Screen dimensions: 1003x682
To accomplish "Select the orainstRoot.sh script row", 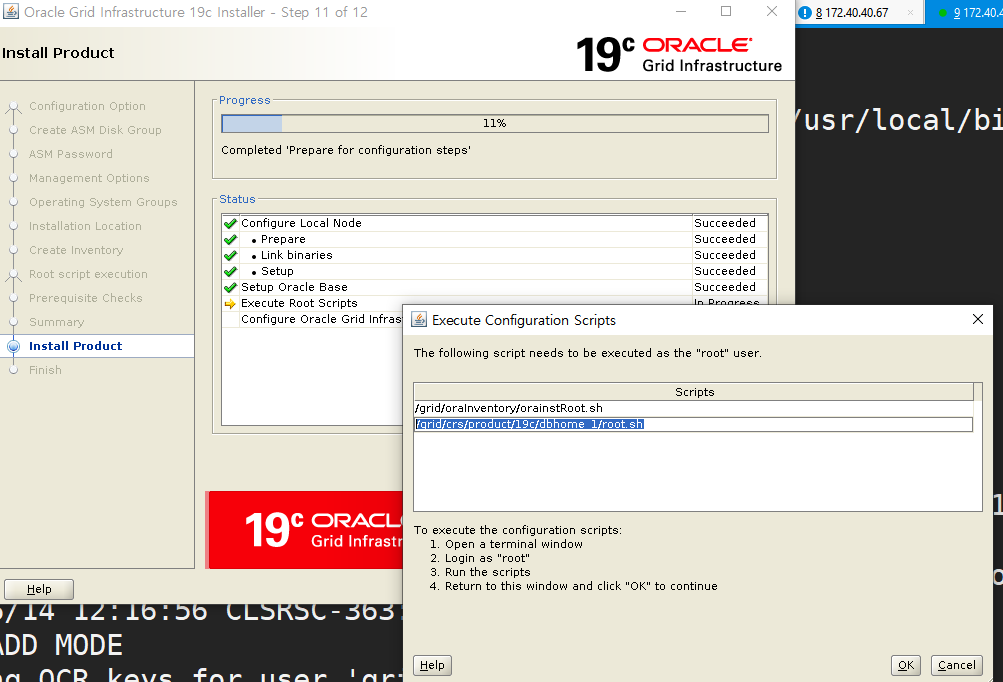I will (x=693, y=408).
